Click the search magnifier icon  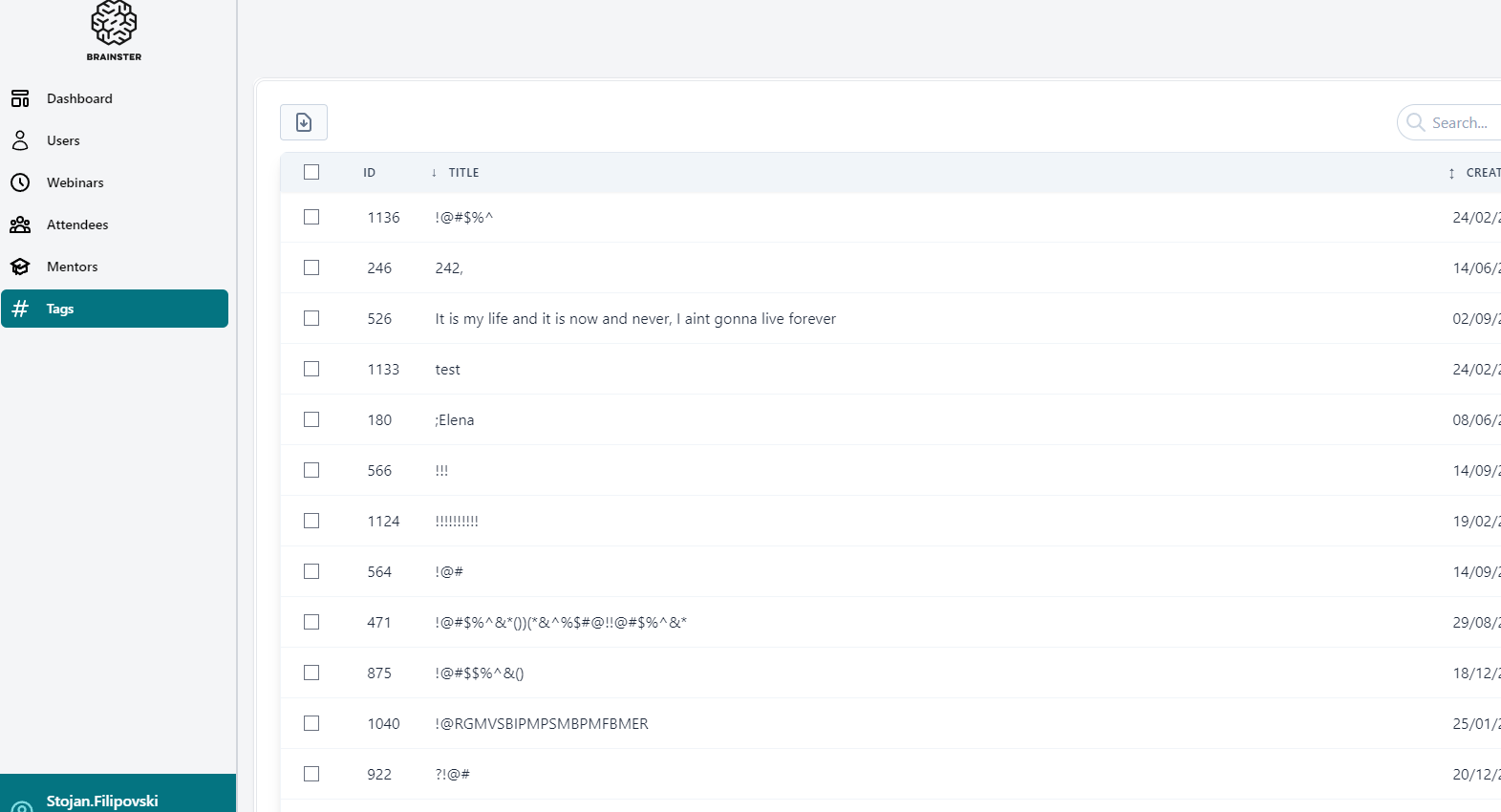(1415, 122)
